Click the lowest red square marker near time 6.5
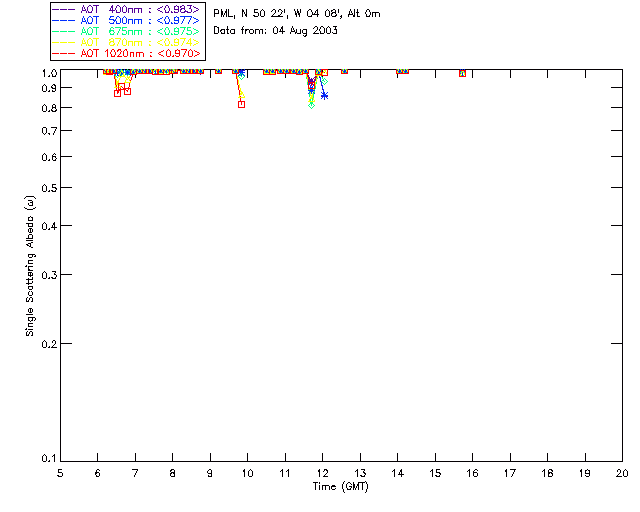This screenshot has height=512, width=640. click(118, 93)
